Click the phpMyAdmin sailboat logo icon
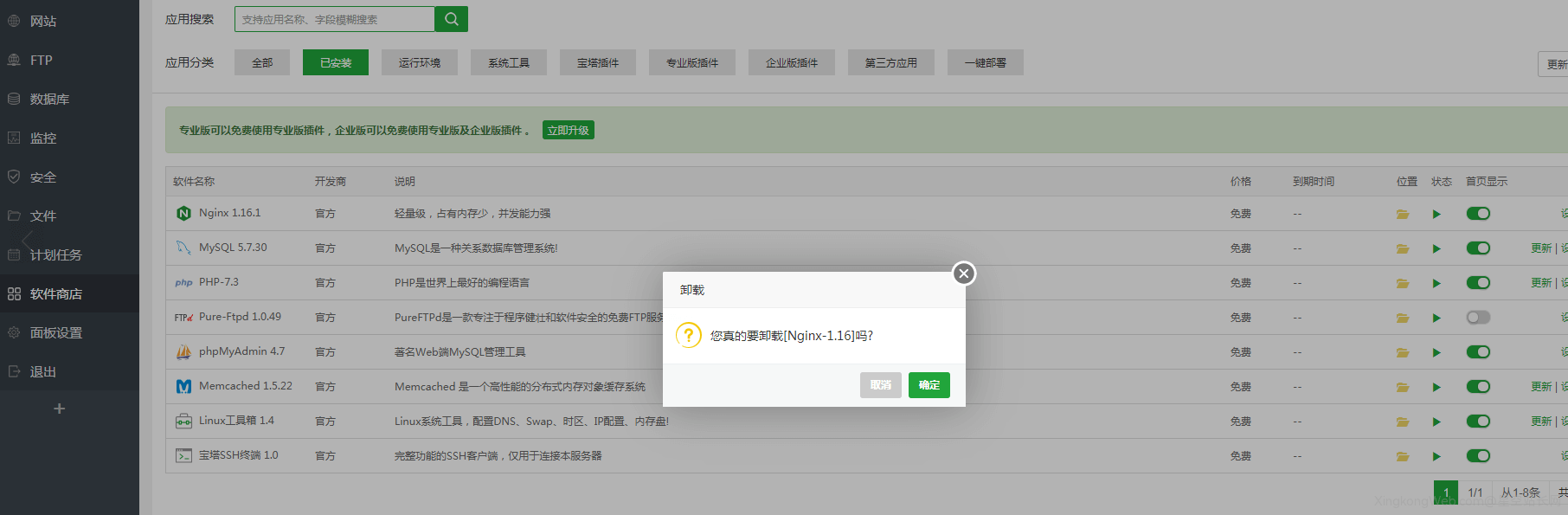This screenshot has height=515, width=1568. (183, 351)
